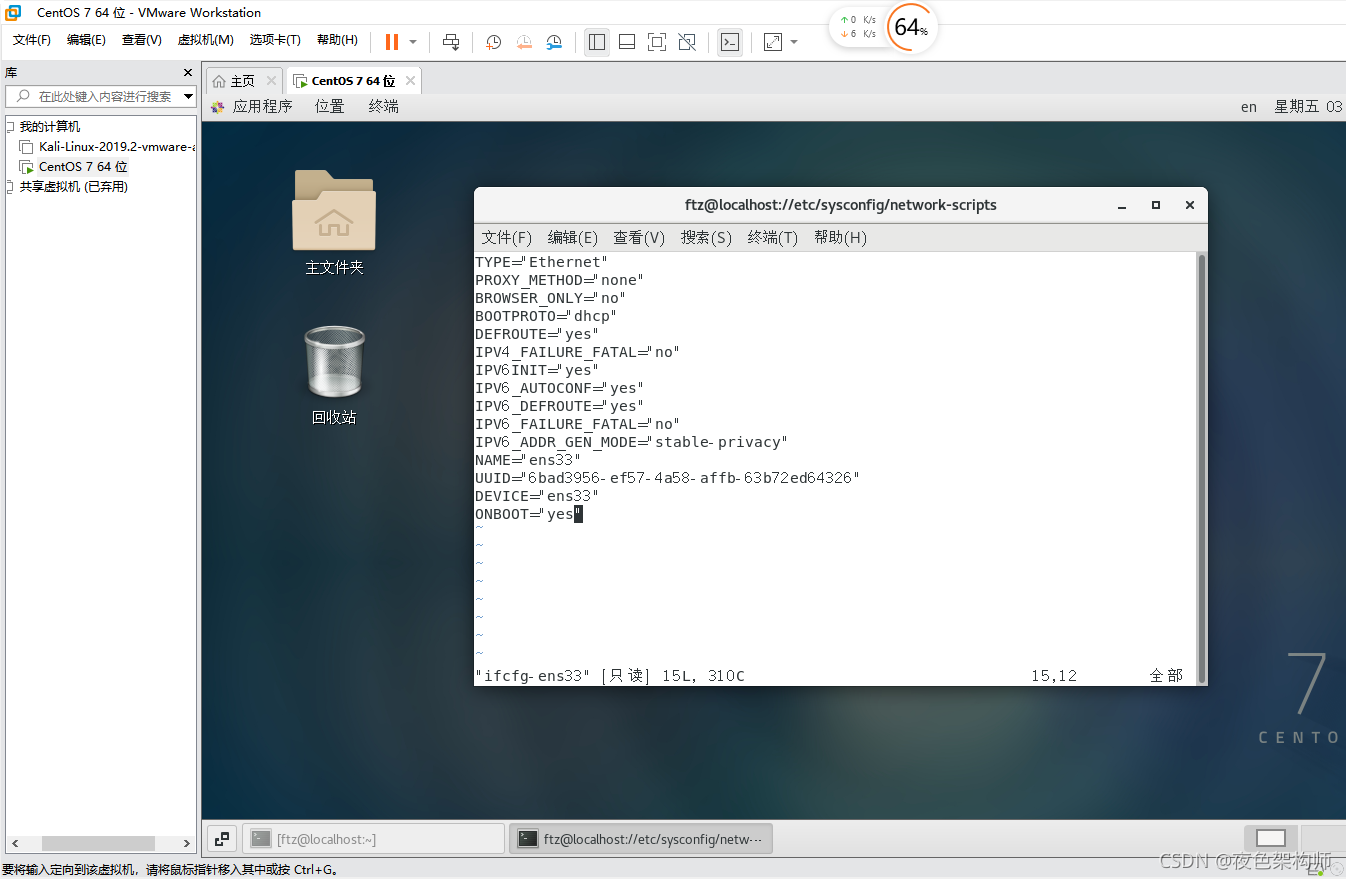Click the show desktop icon in taskbar
The image size is (1346, 879).
[222, 838]
